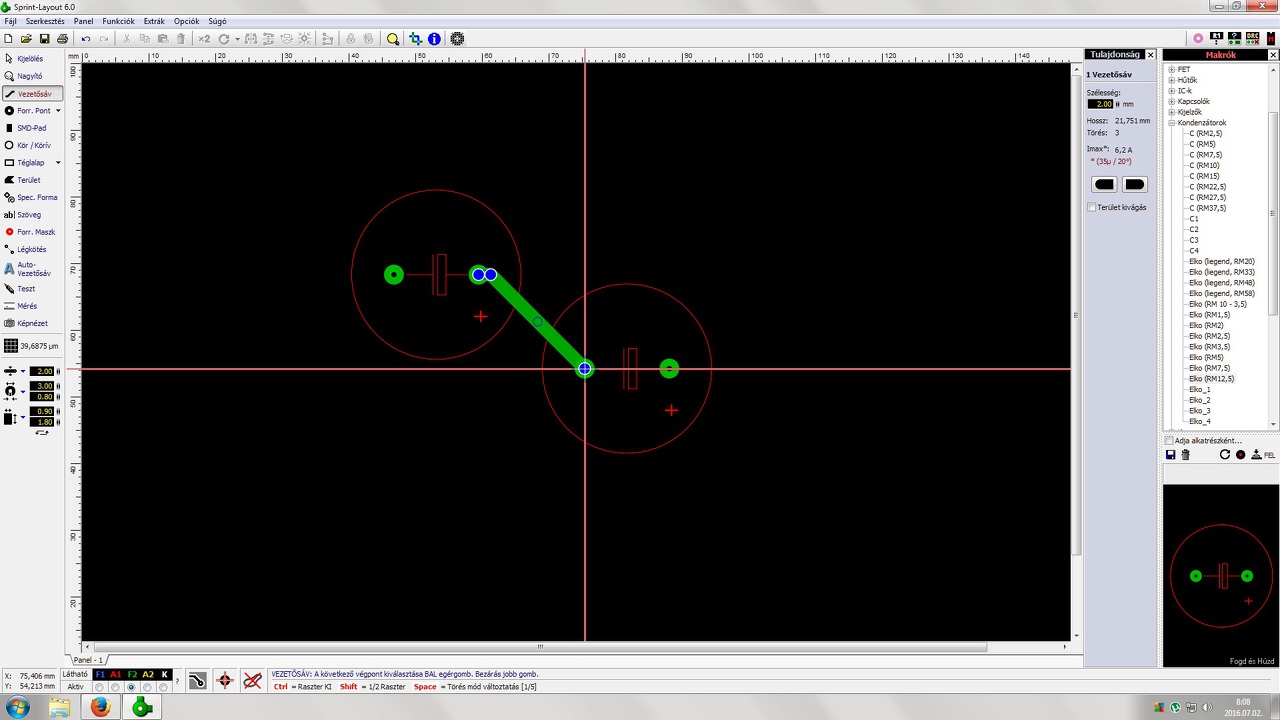Select the Légkötés connection tool
Viewport: 1280px width, 720px height.
point(31,249)
